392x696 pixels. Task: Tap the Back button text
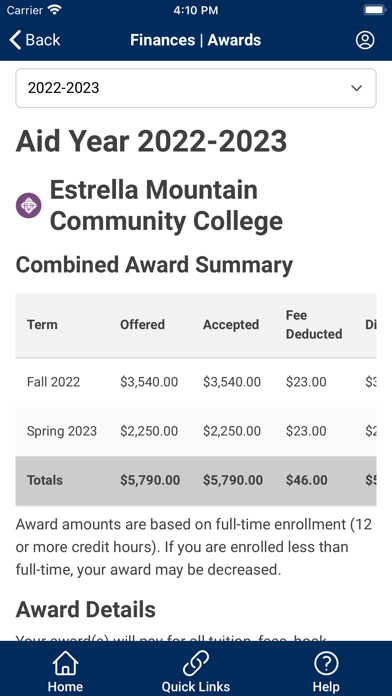[x=43, y=40]
